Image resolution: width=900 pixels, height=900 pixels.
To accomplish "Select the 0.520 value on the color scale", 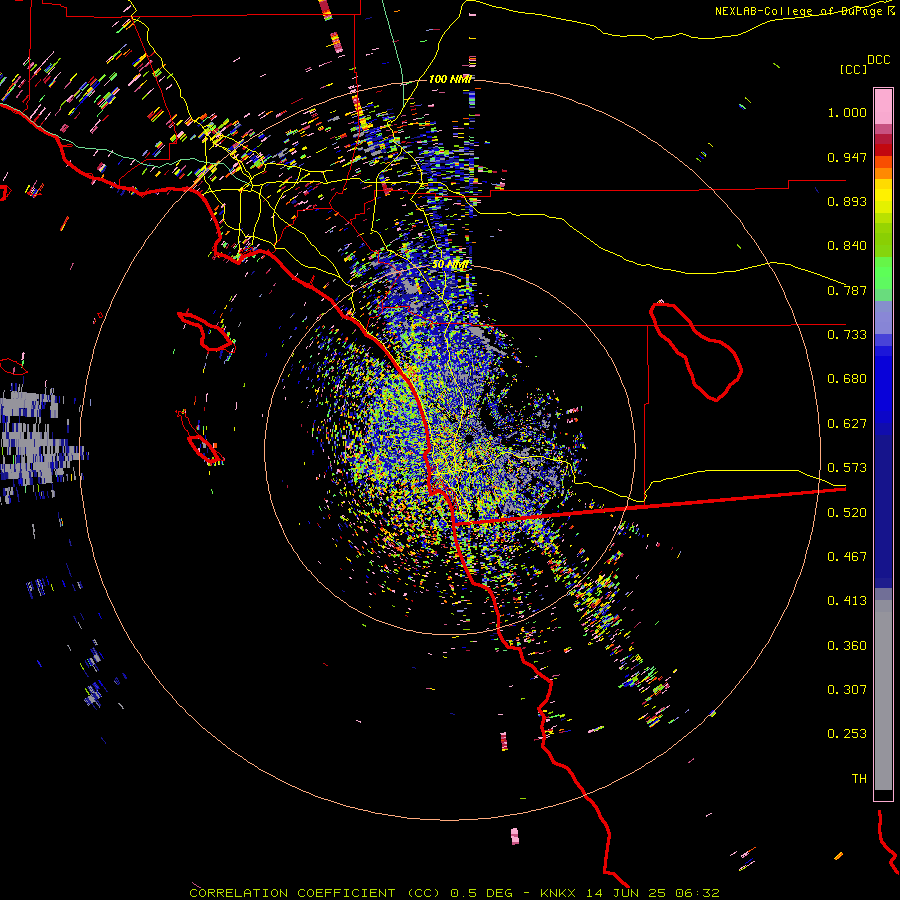I will [x=847, y=513].
